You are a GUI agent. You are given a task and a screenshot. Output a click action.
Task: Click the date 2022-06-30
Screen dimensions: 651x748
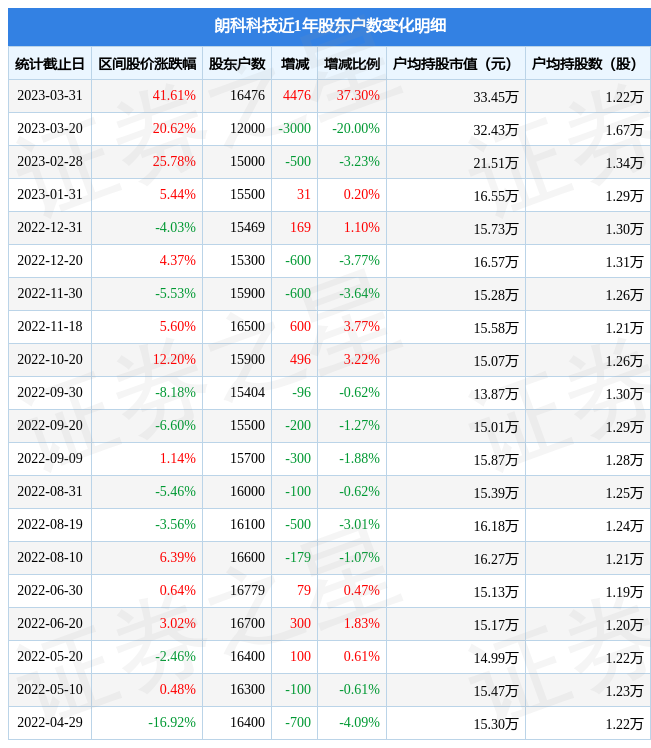point(50,590)
